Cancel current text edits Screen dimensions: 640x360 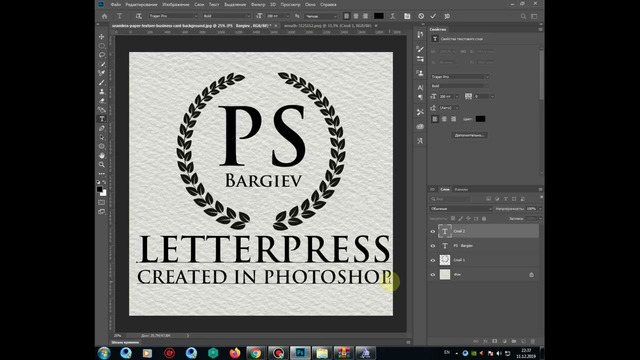click(x=421, y=16)
